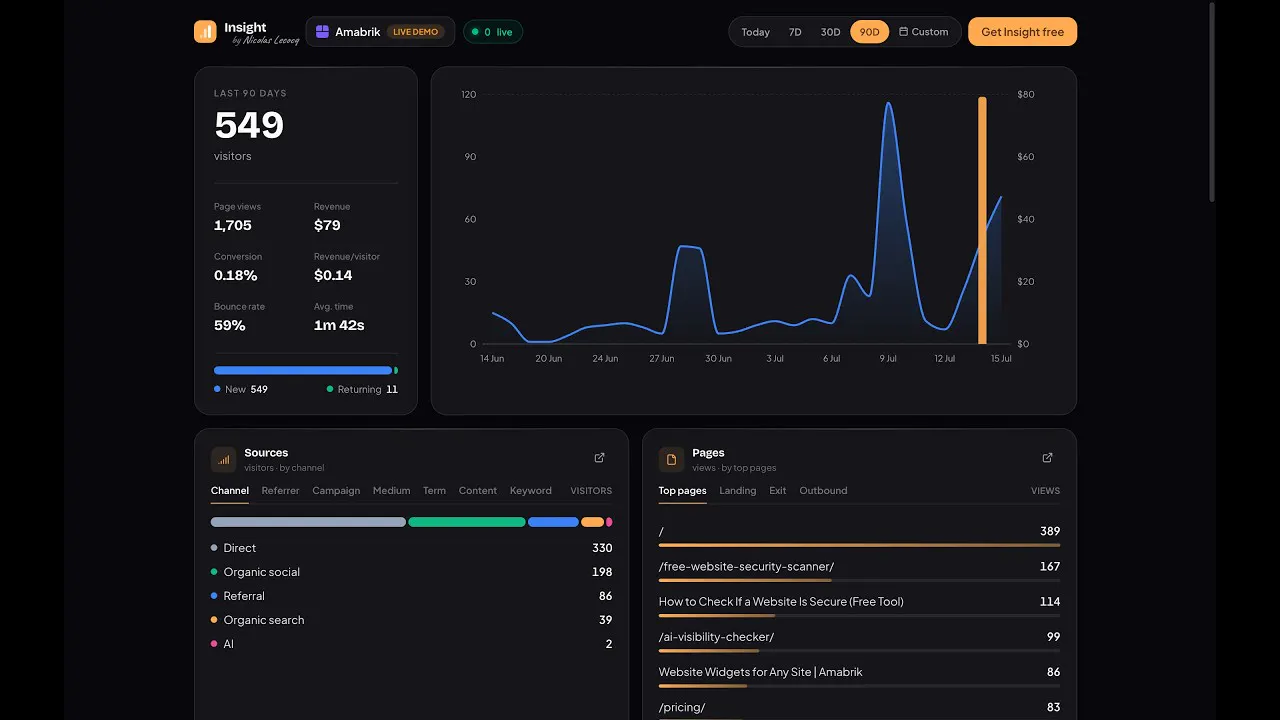Screen dimensions: 1280x720
Task: Switch to the Landing tab
Action: (x=738, y=491)
